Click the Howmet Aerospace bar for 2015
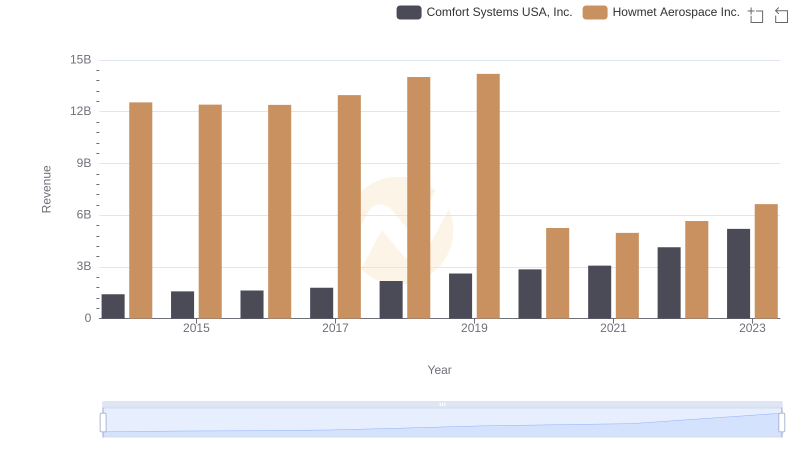Viewport: 800px width, 461px height. [210, 212]
